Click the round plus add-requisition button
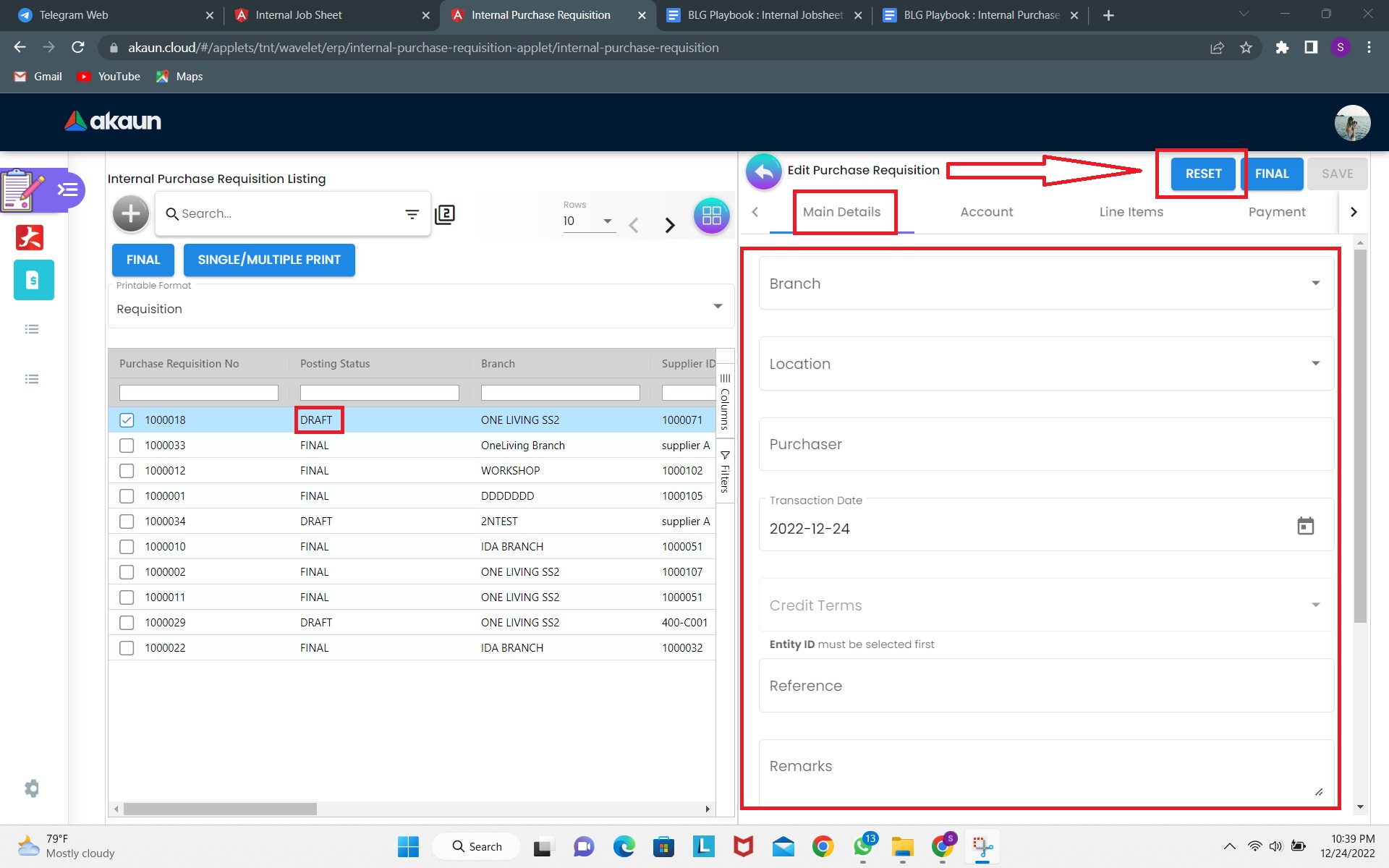This screenshot has height=868, width=1389. coord(130,213)
